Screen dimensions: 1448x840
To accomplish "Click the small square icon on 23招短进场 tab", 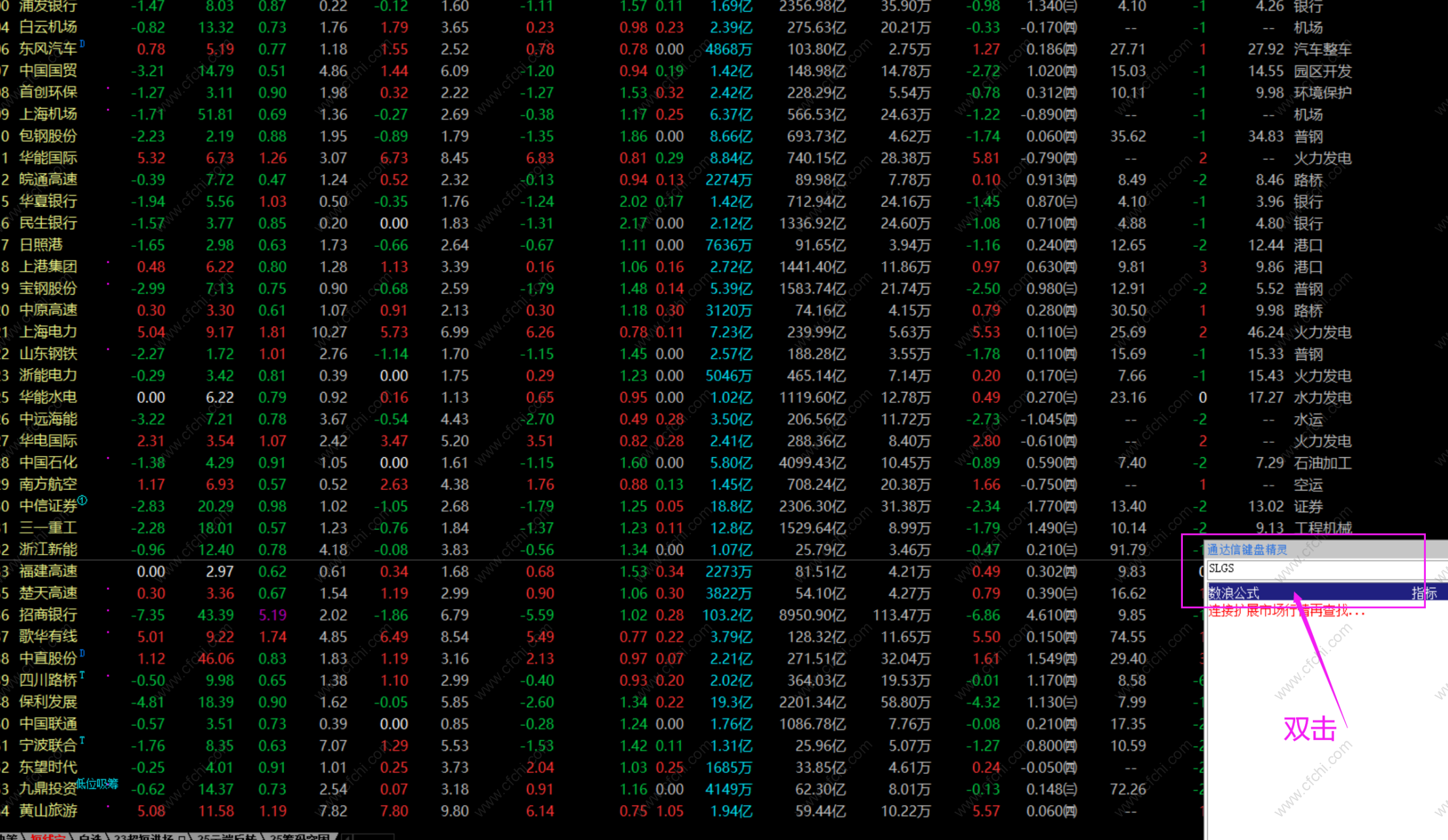I will (x=182, y=837).
